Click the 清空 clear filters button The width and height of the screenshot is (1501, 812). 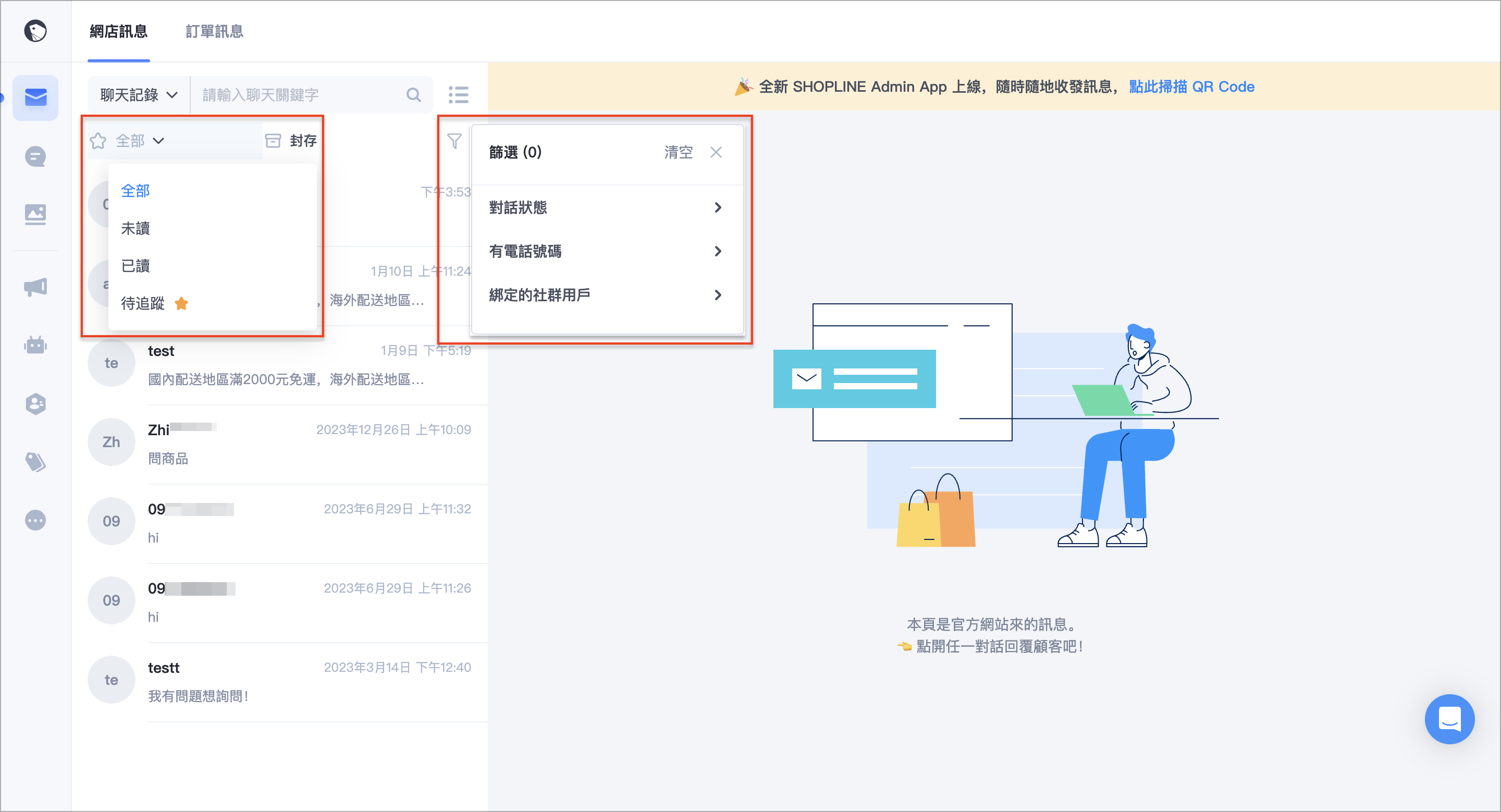point(678,152)
